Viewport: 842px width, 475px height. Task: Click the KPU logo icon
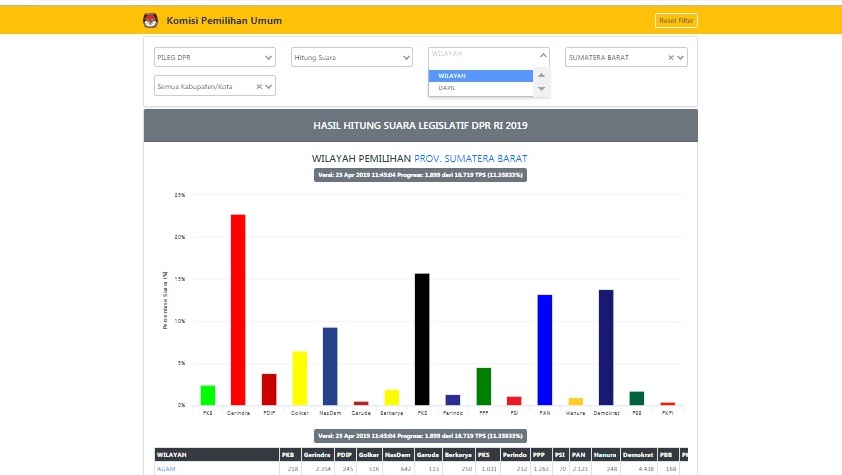point(151,20)
